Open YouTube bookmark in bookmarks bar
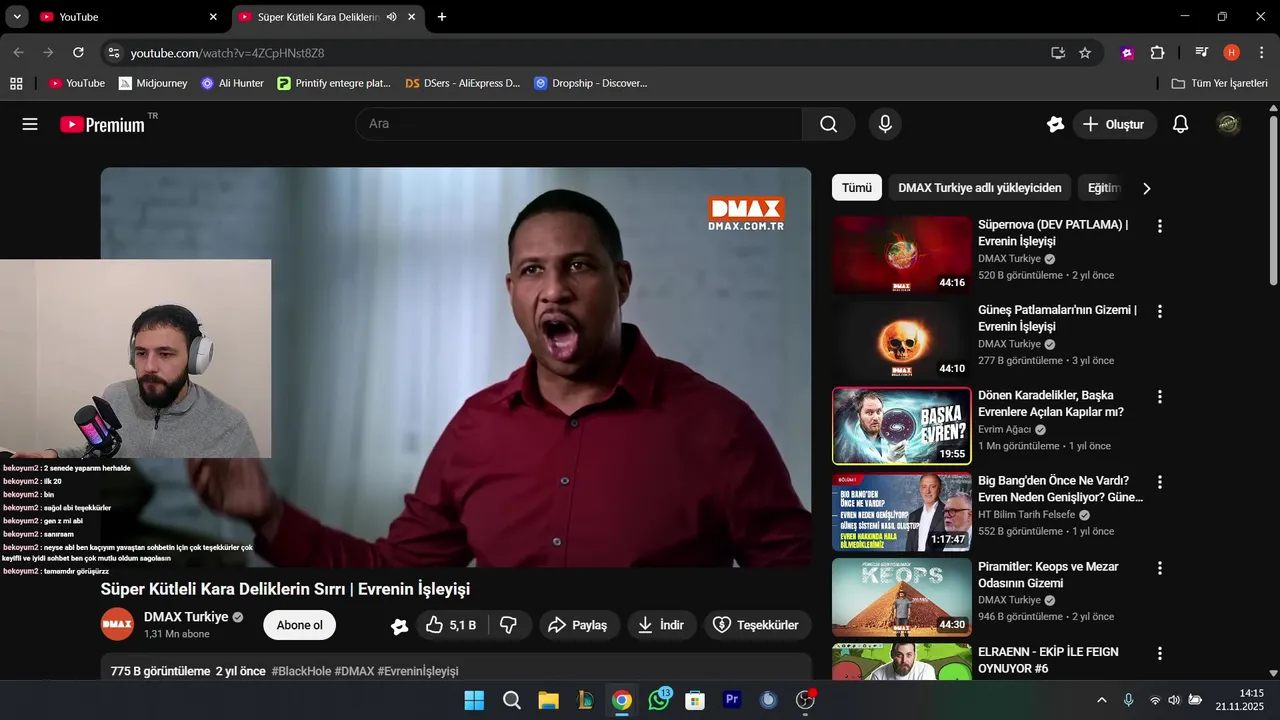The width and height of the screenshot is (1280, 720). click(x=77, y=83)
